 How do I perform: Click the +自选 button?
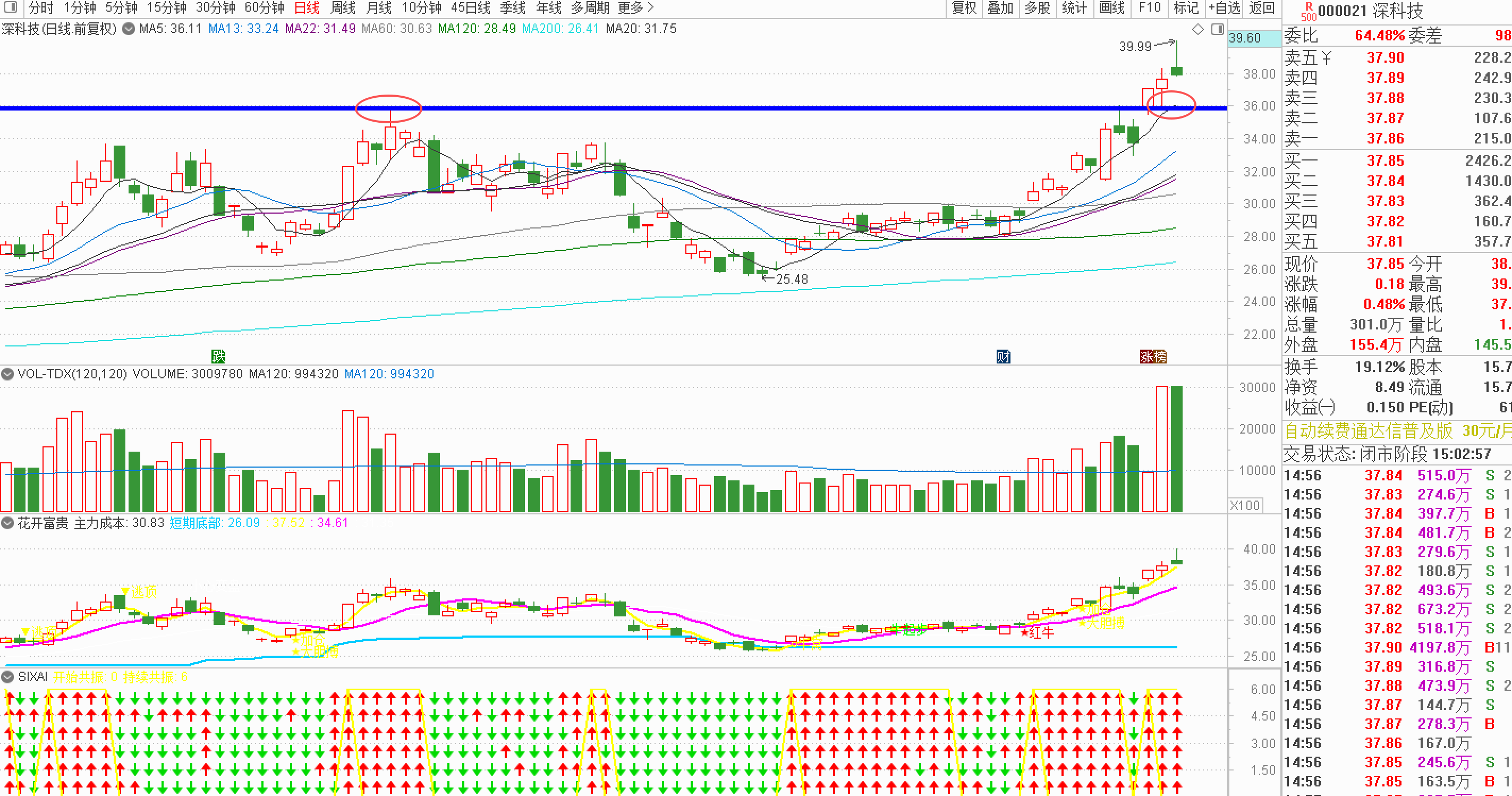[x=1225, y=7]
